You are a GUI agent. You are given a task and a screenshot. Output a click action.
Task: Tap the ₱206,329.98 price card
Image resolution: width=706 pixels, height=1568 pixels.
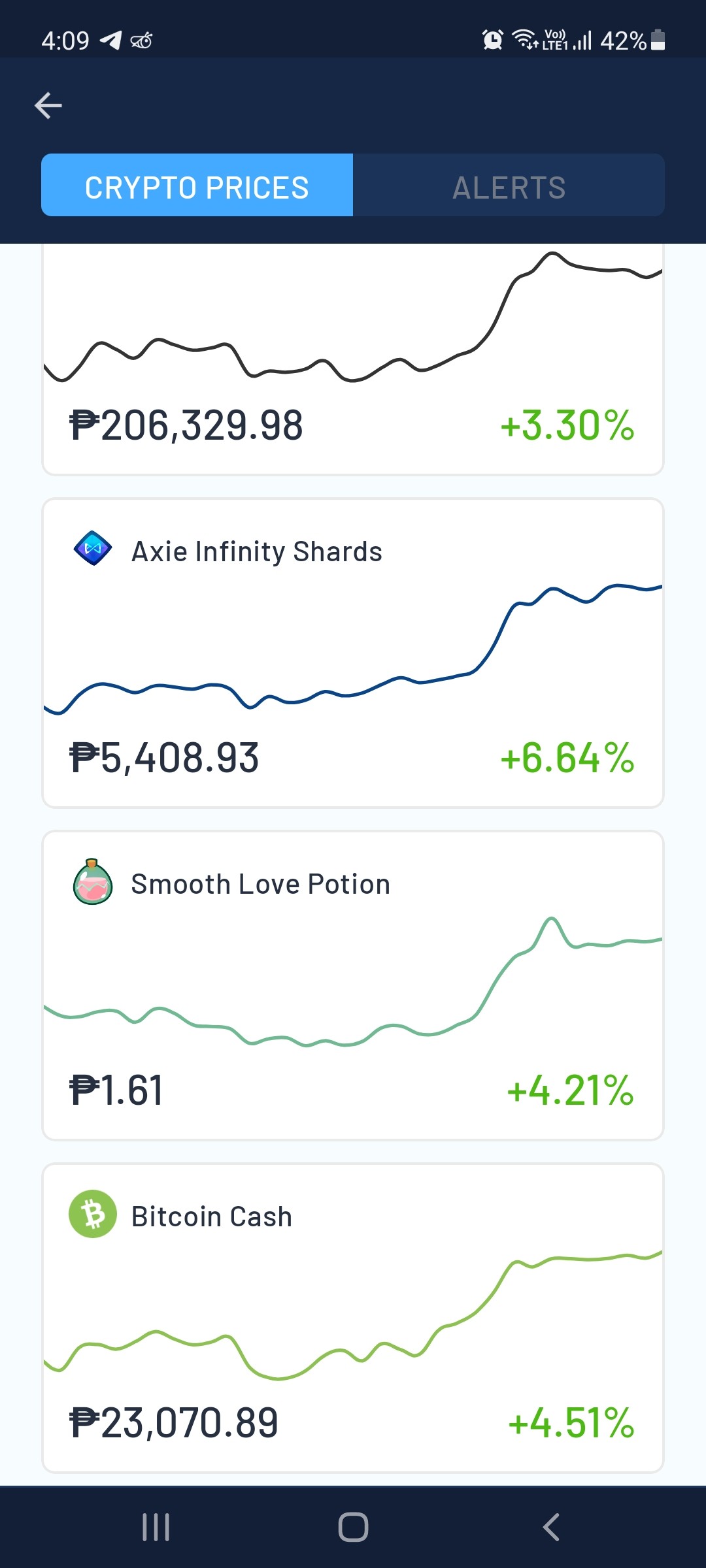pyautogui.click(x=353, y=359)
